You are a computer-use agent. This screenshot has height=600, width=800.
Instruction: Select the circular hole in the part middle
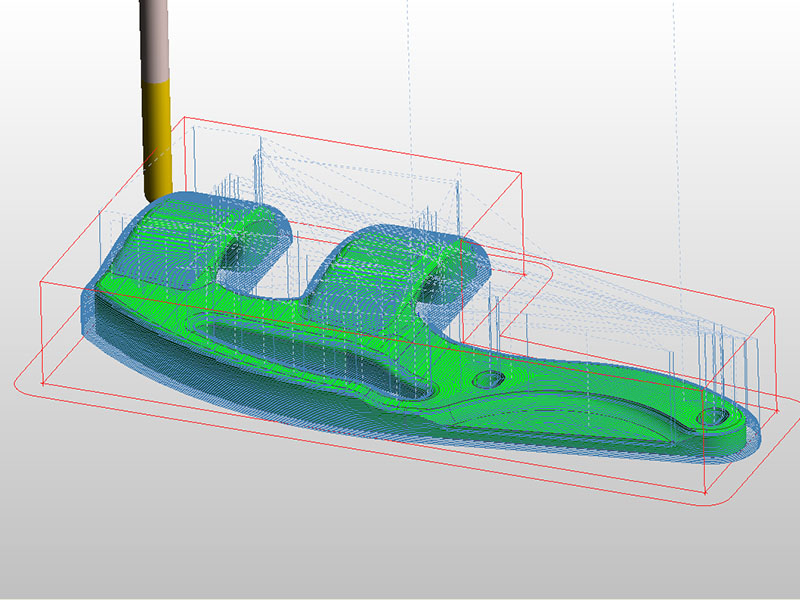coord(489,379)
